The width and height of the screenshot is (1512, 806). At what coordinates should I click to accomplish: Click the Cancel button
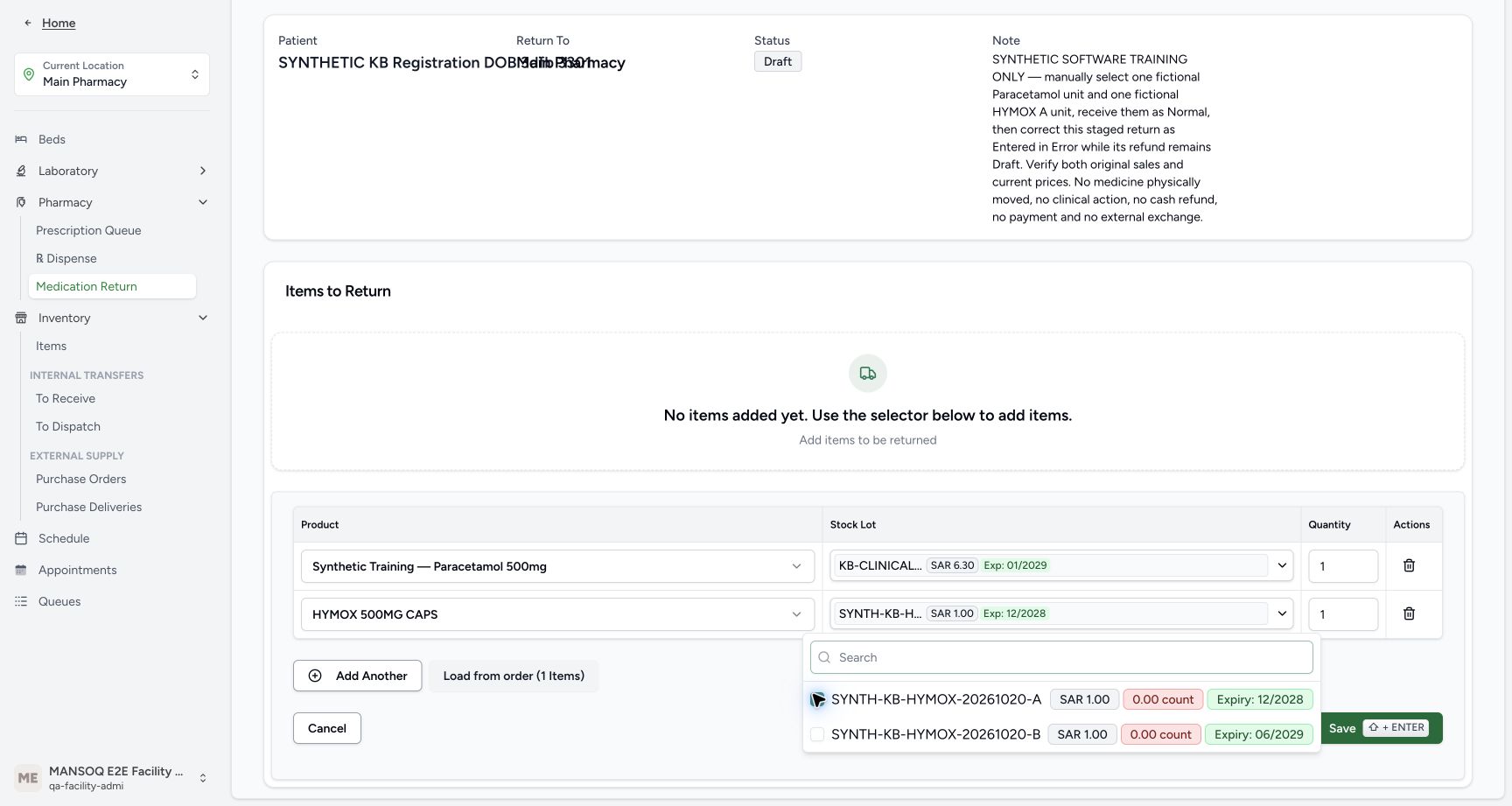tap(327, 728)
